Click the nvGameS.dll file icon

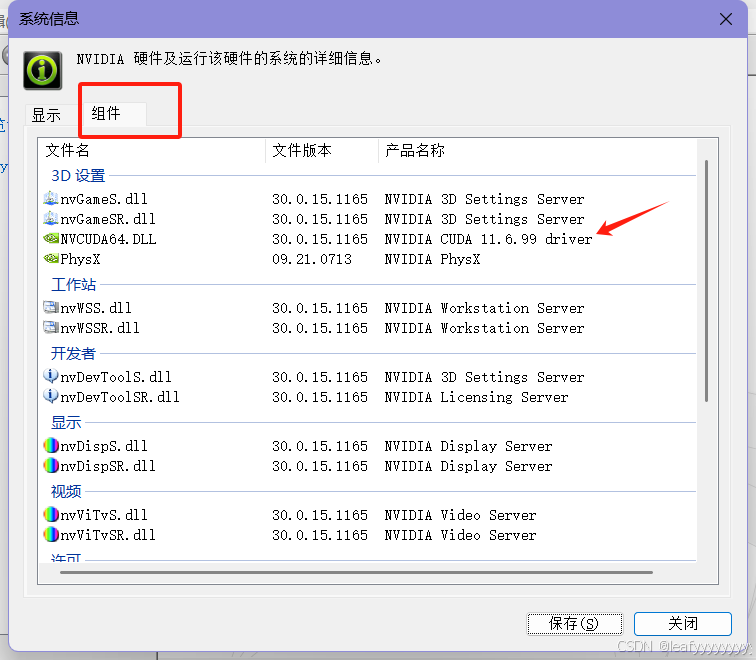pos(51,199)
